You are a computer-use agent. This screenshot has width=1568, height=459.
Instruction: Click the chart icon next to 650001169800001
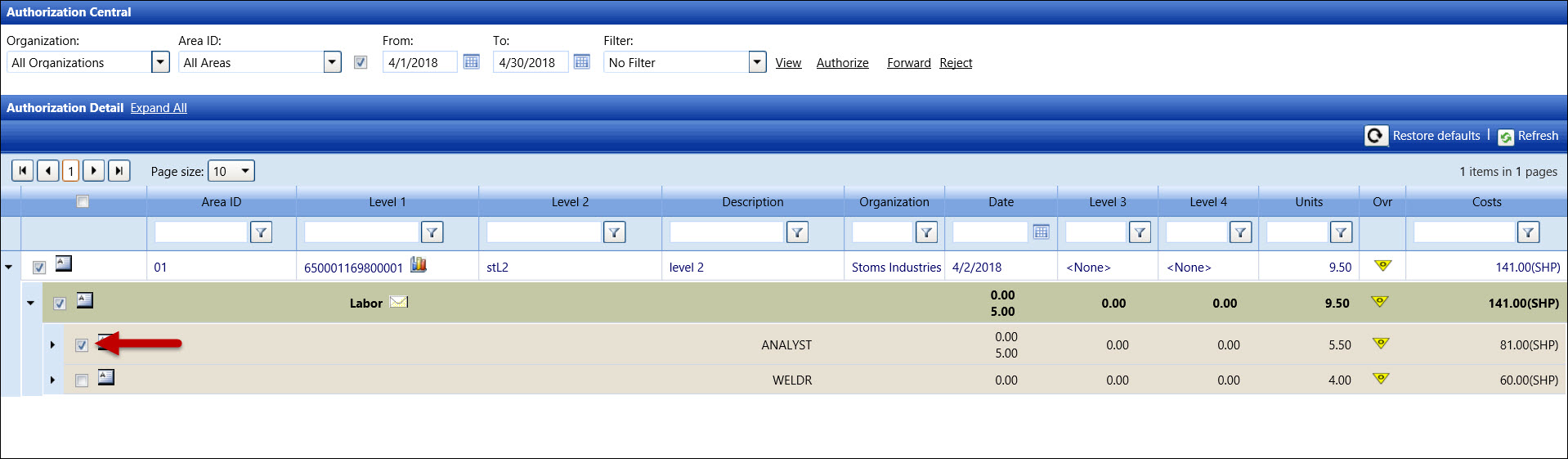[419, 264]
